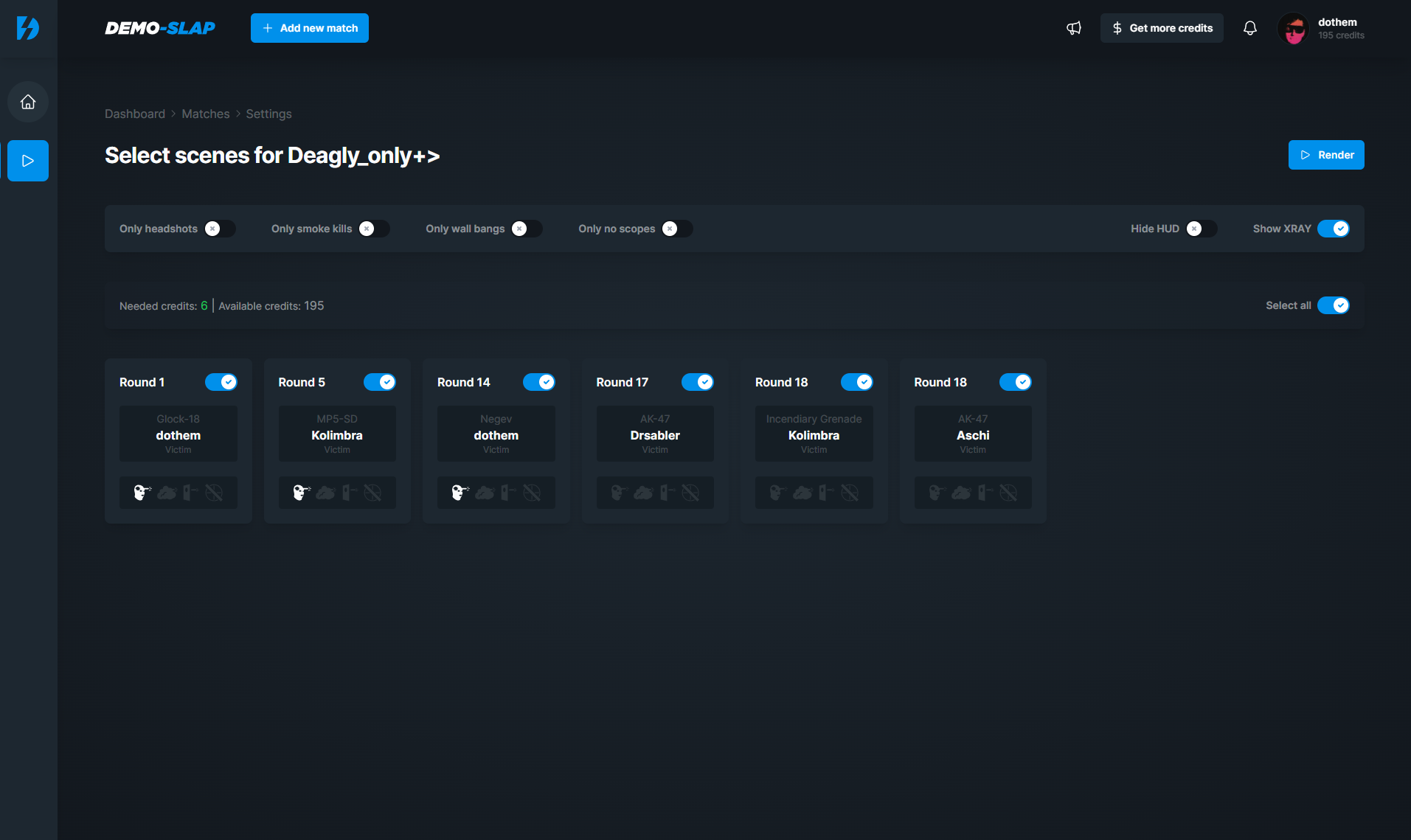
Task: Deselect the Round 1 scene toggle
Action: pos(221,382)
